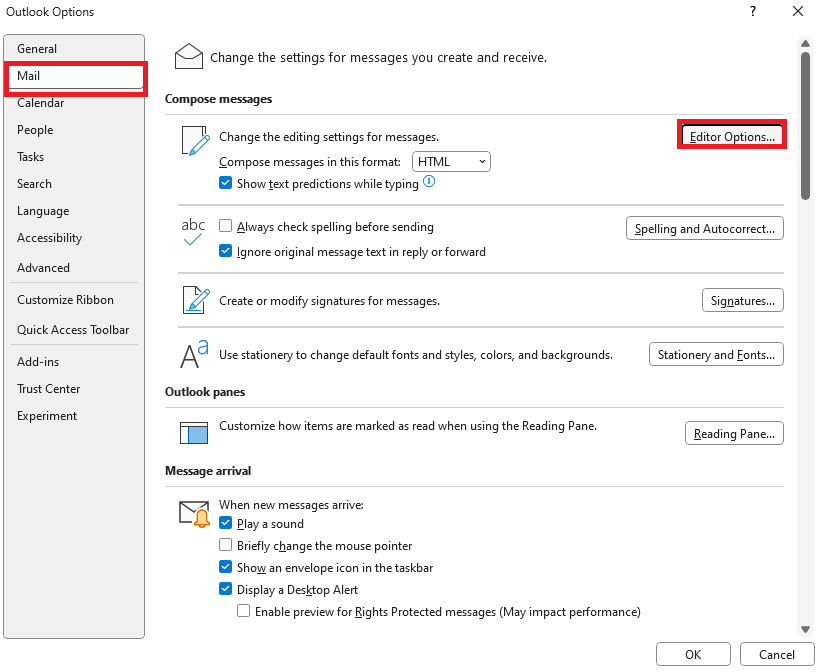Open the HTML message format dropdown
The height and width of the screenshot is (672, 816).
point(451,162)
